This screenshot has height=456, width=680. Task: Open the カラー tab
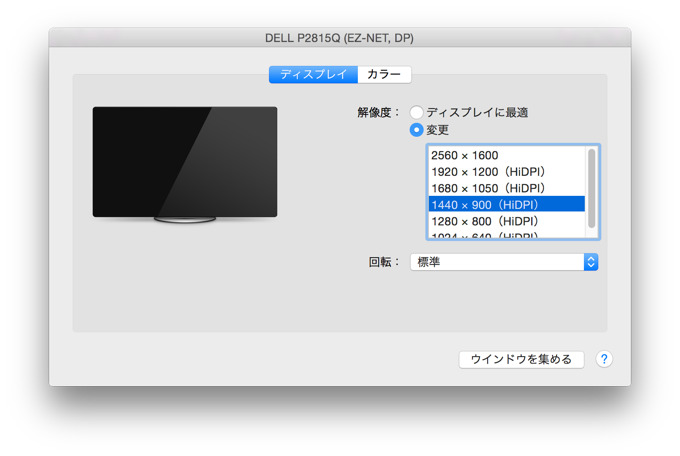tap(384, 75)
